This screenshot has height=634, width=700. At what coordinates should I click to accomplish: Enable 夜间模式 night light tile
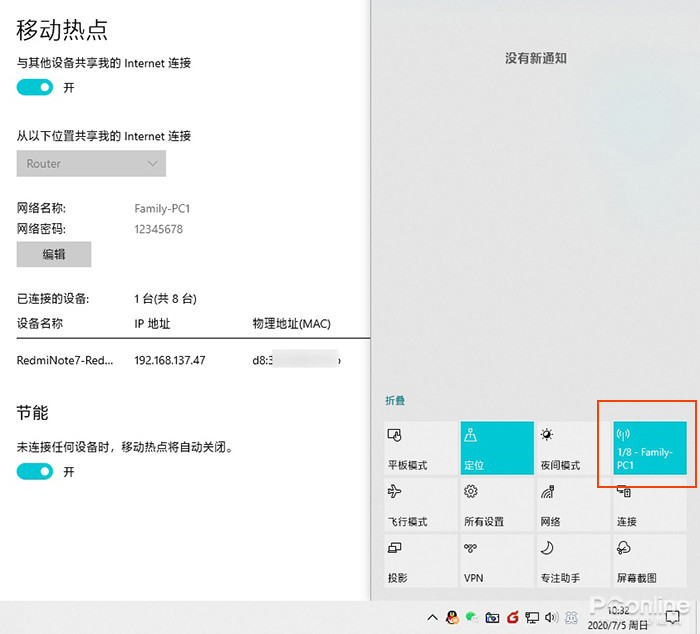pos(573,448)
